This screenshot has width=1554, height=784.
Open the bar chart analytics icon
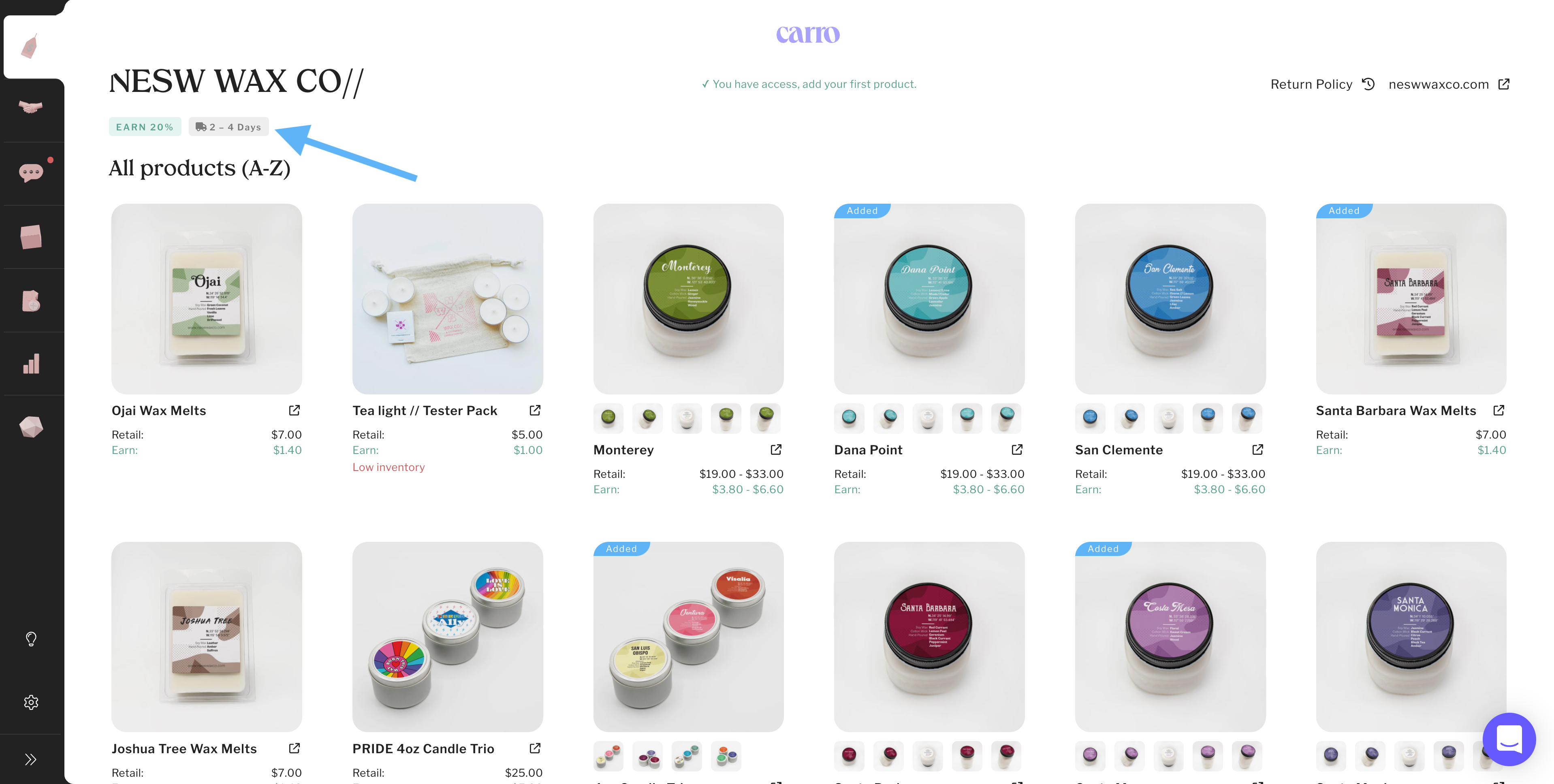[31, 364]
